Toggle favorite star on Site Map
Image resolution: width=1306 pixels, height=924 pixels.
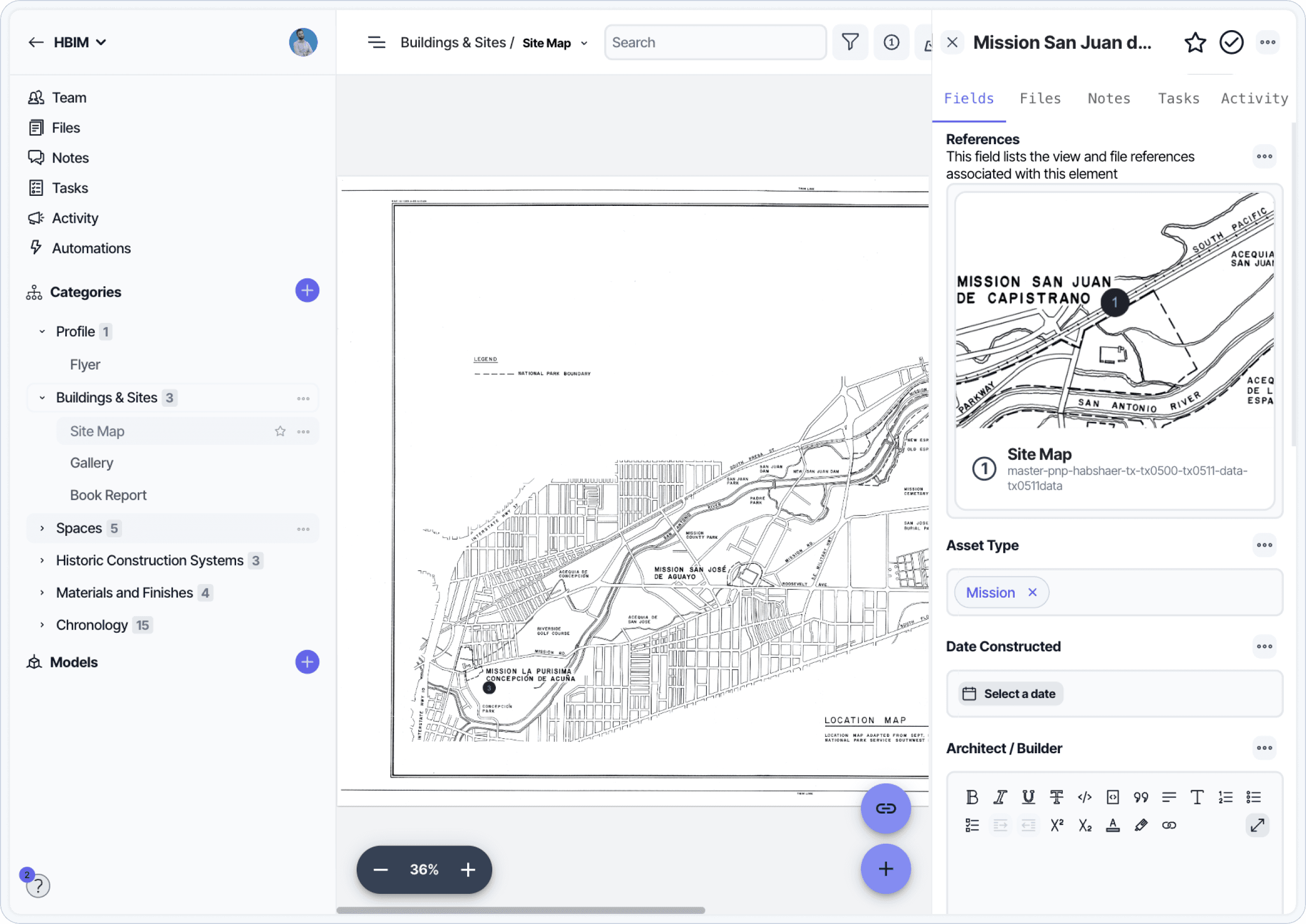point(280,431)
